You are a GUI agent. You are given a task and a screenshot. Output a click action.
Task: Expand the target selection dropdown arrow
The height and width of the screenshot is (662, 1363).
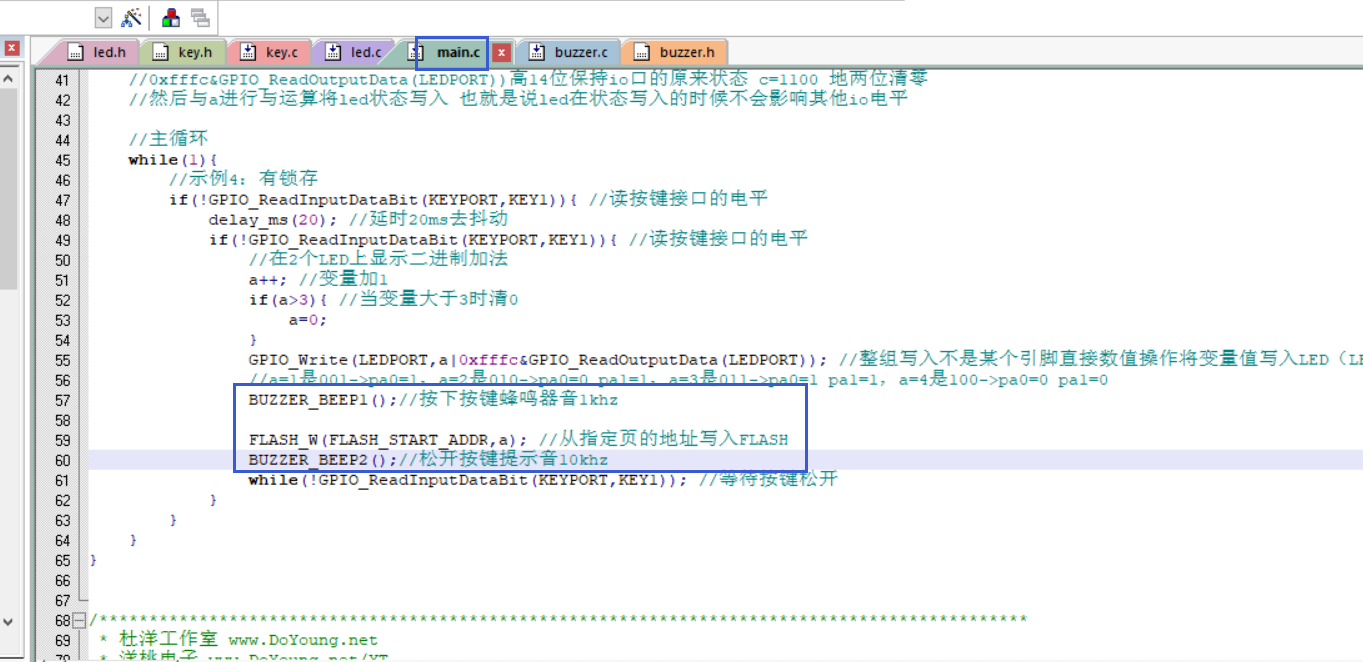(103, 18)
